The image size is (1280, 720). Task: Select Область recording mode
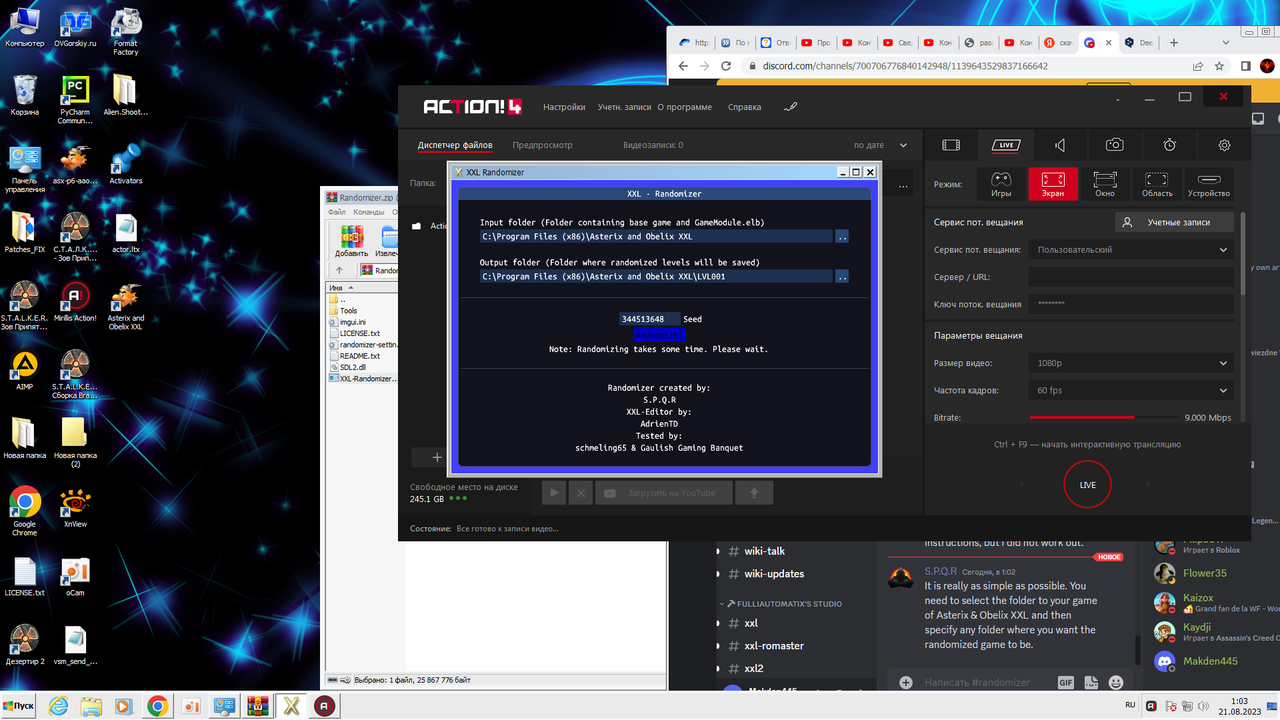(x=1157, y=184)
